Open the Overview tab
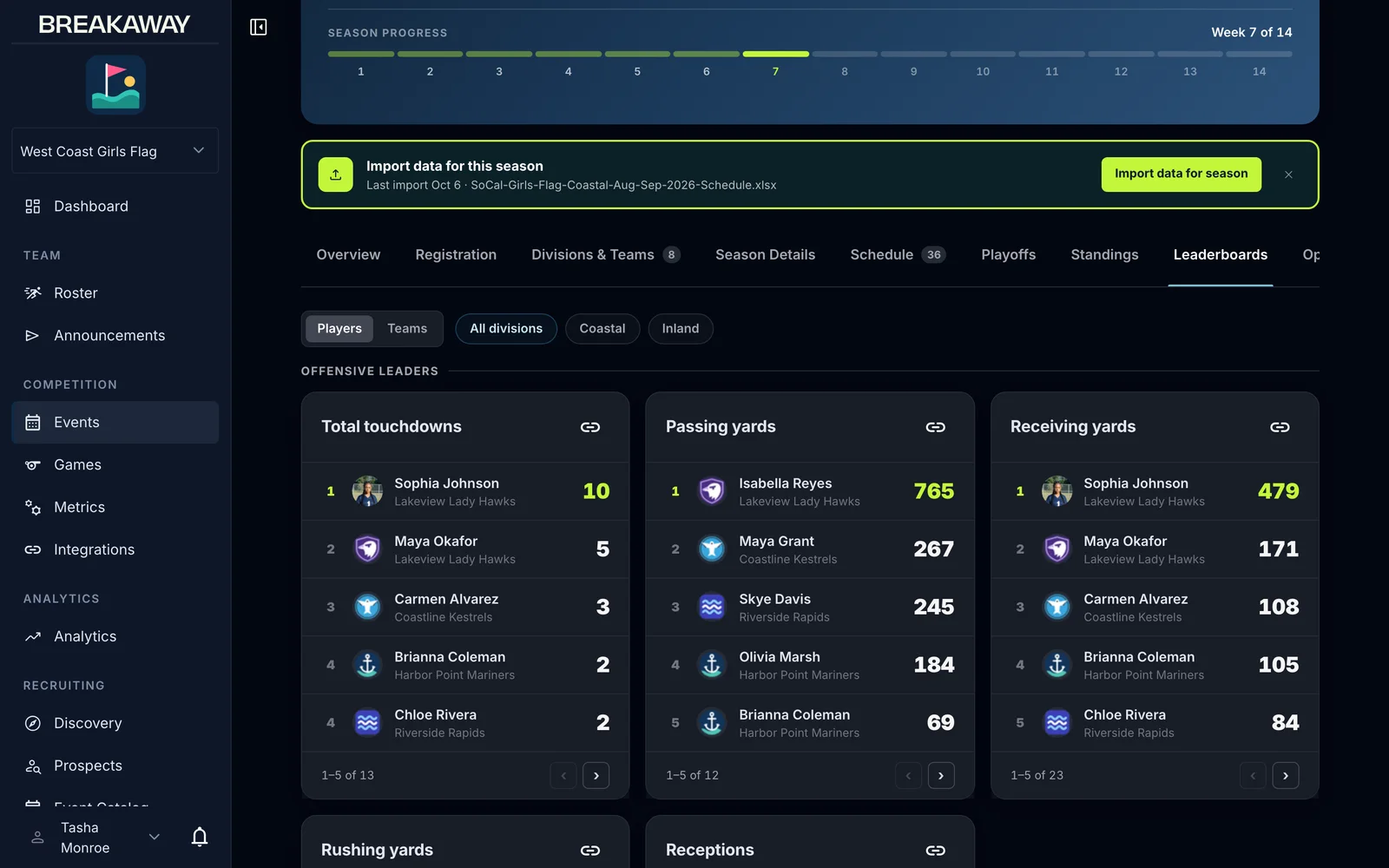The height and width of the screenshot is (868, 1389). [x=348, y=254]
